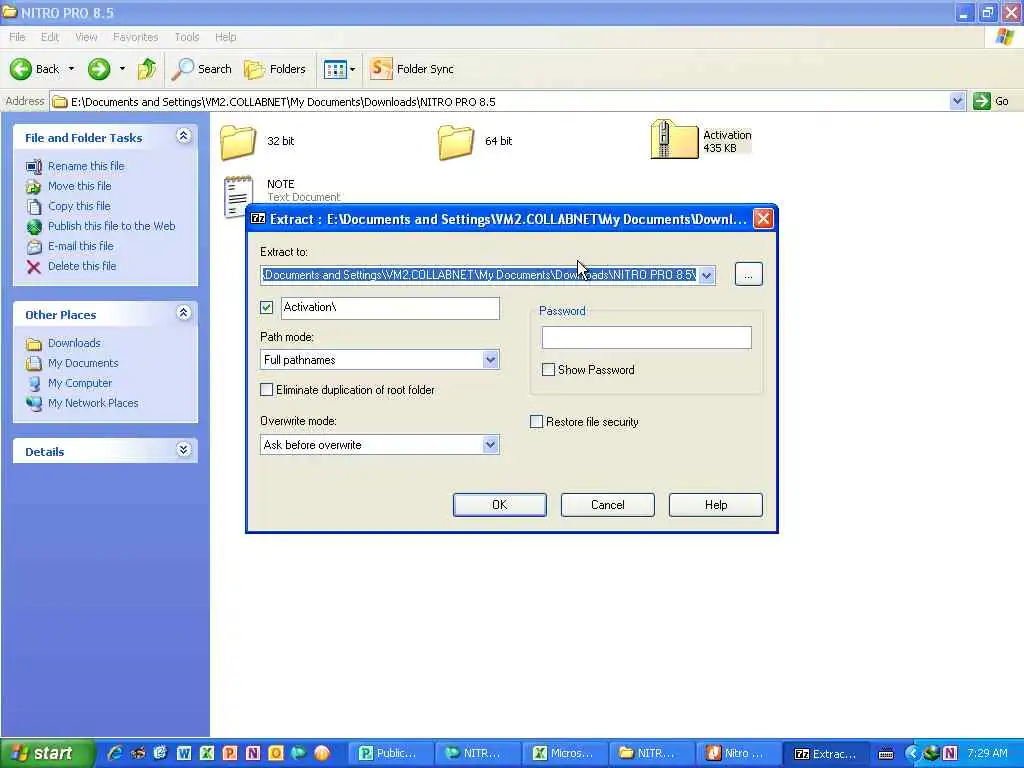Viewport: 1024px width, 768px height.
Task: Open the Path mode dropdown
Action: coord(490,360)
